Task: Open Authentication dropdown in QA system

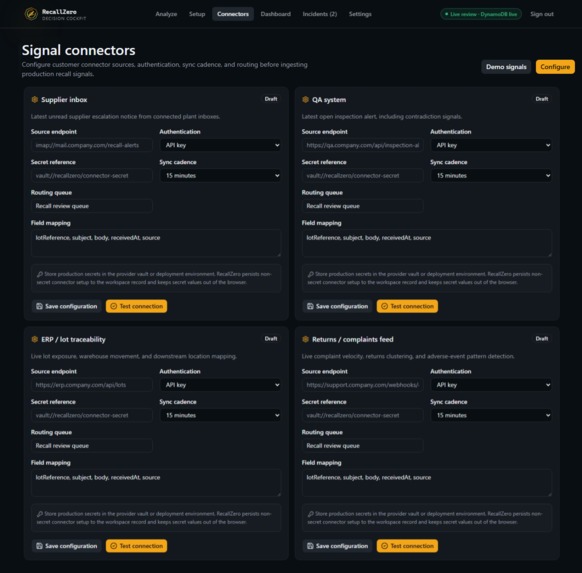Action: point(491,145)
